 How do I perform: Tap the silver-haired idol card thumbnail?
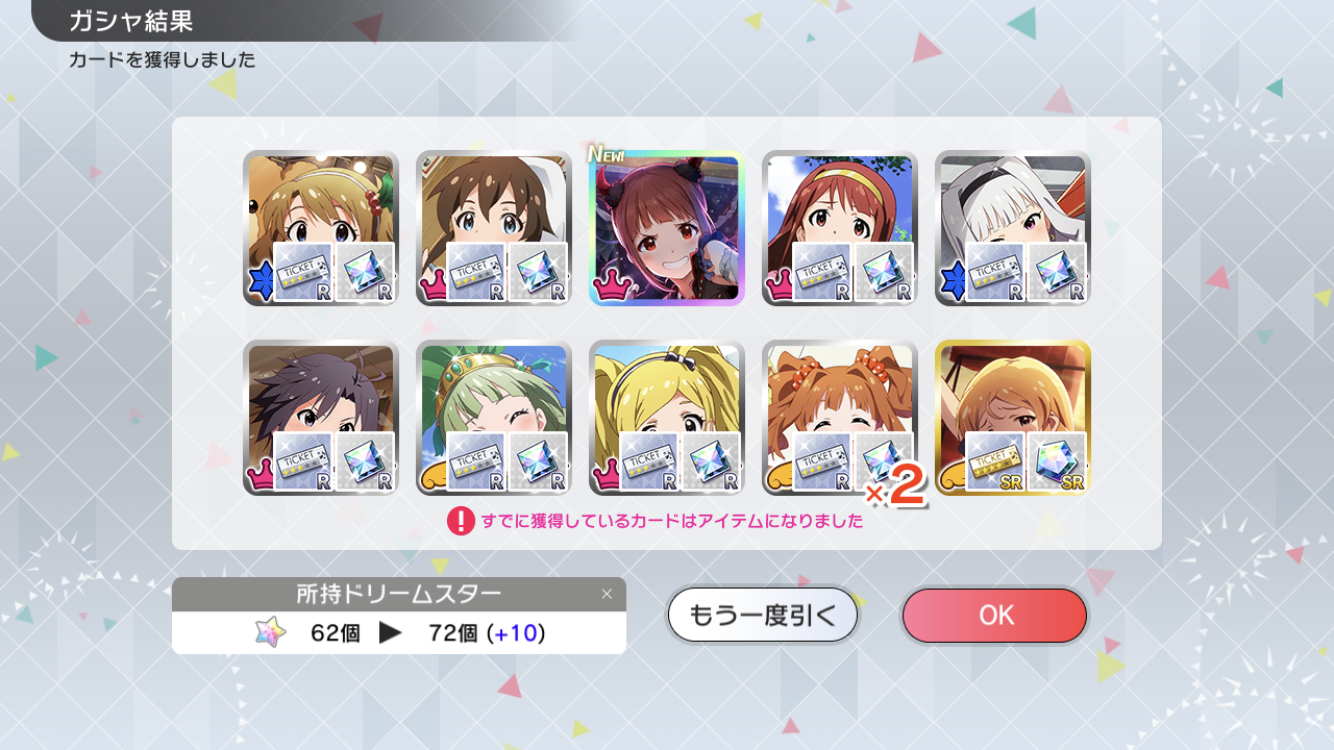coord(1012,228)
